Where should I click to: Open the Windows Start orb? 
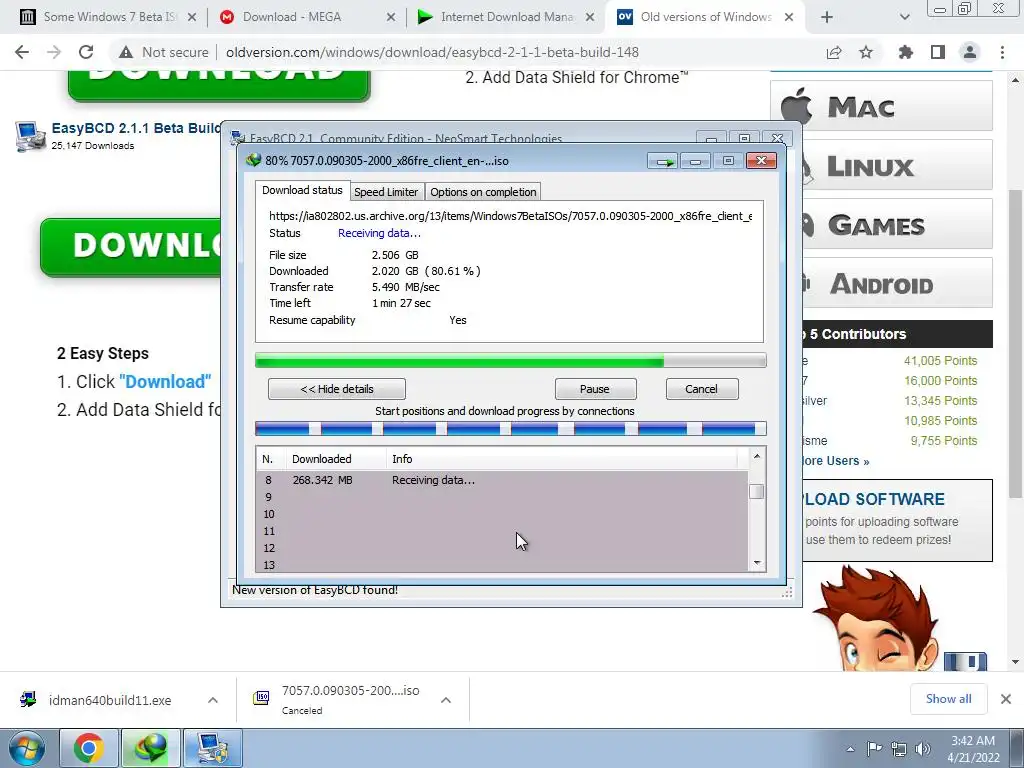click(26, 748)
